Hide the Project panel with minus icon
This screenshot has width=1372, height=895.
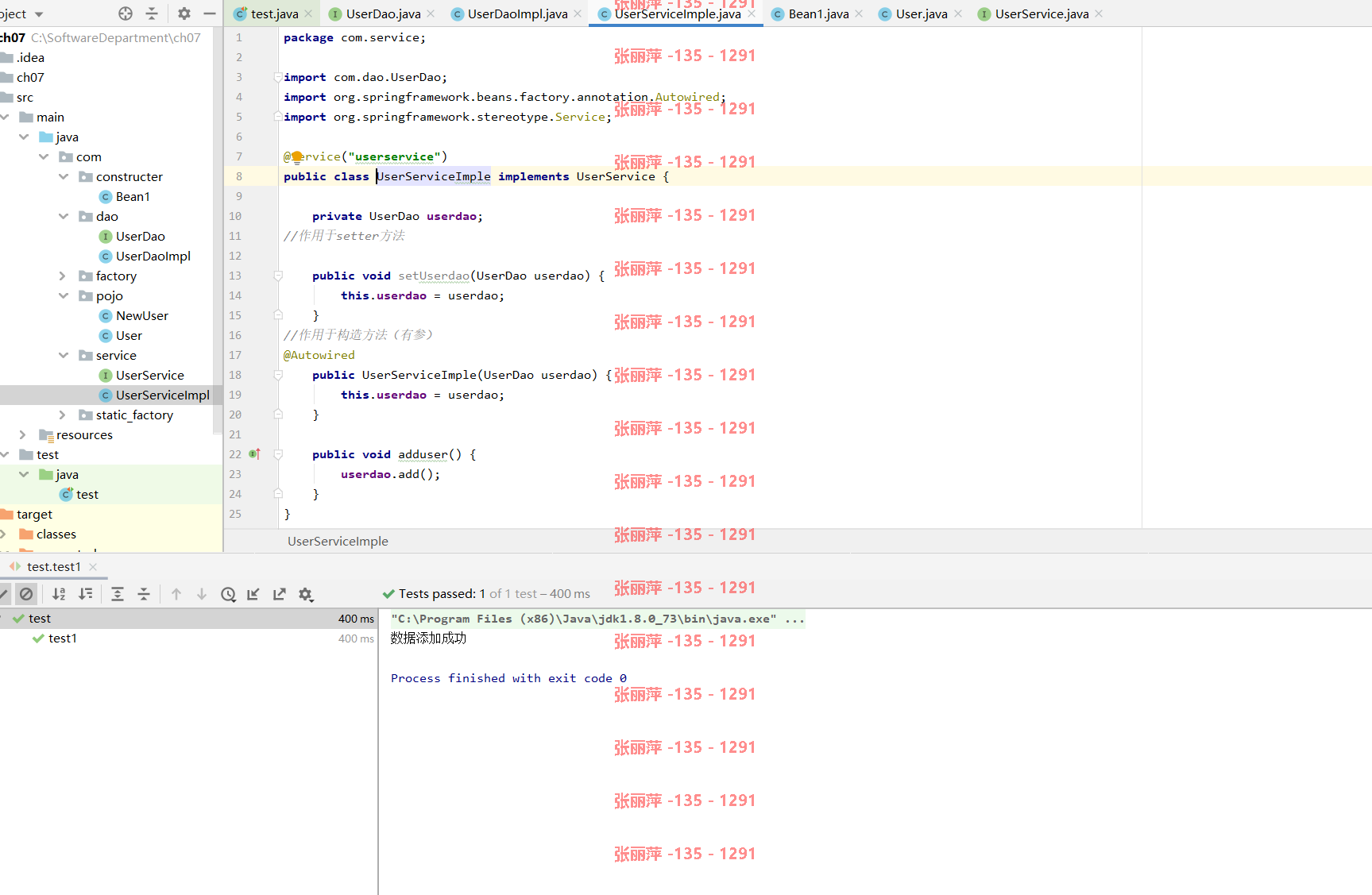click(x=210, y=14)
